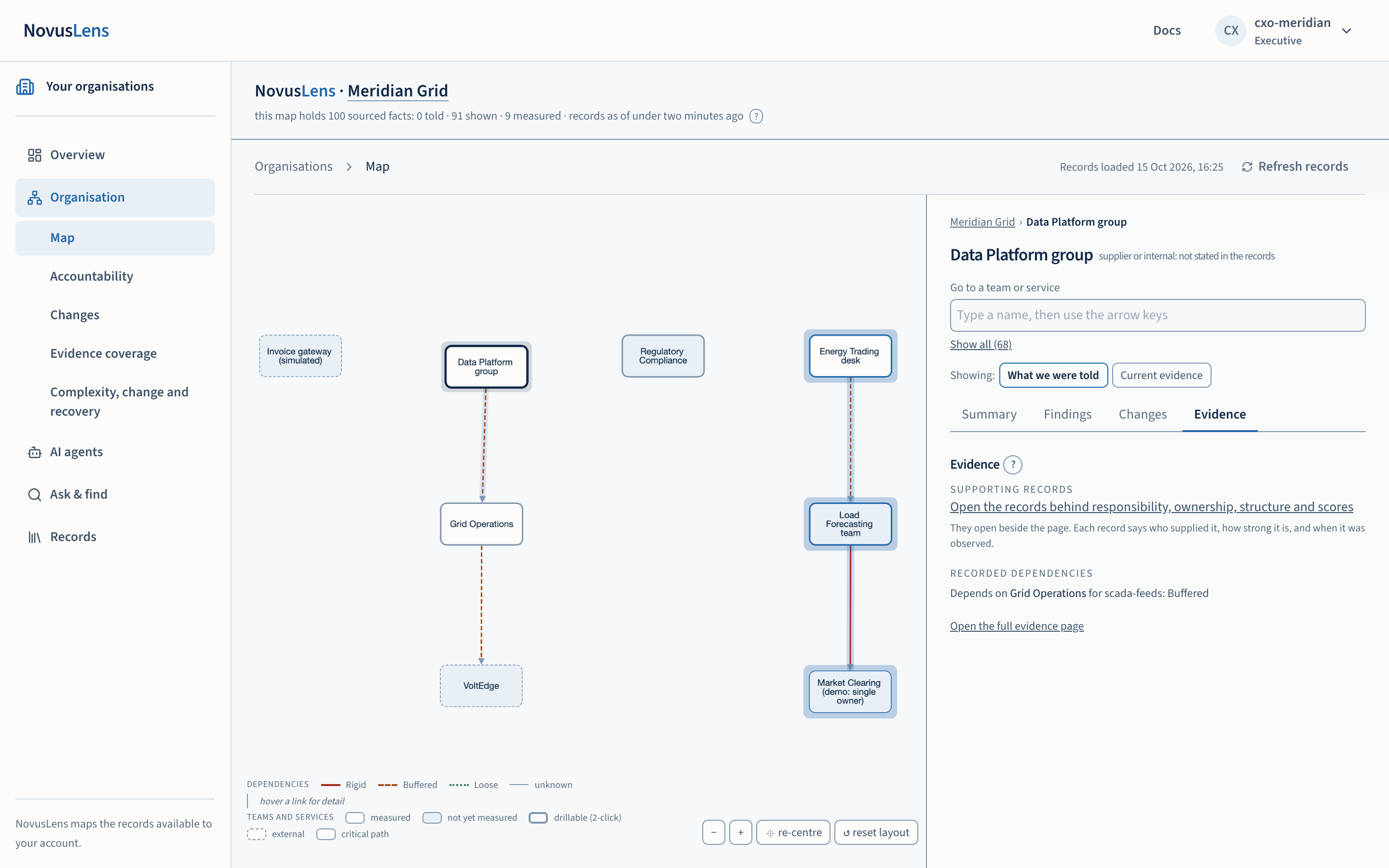
Task: Open Overview via its grid icon
Action: tap(34, 155)
